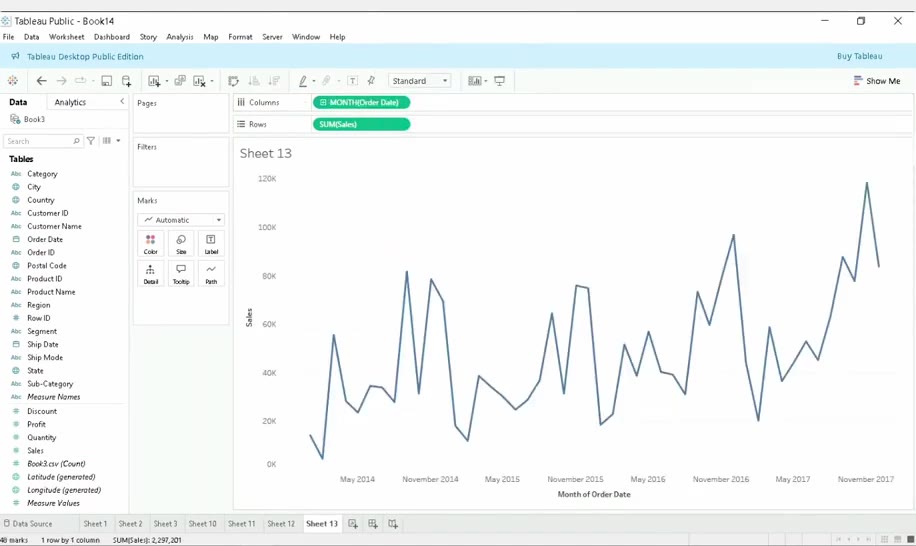Click the Duplicate sheet icon

180,81
